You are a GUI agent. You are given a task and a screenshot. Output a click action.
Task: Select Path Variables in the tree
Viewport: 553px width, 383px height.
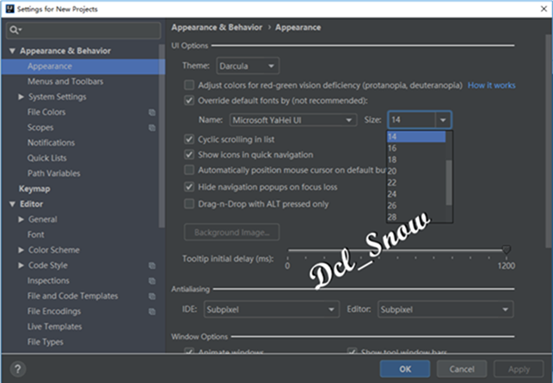pyautogui.click(x=54, y=174)
